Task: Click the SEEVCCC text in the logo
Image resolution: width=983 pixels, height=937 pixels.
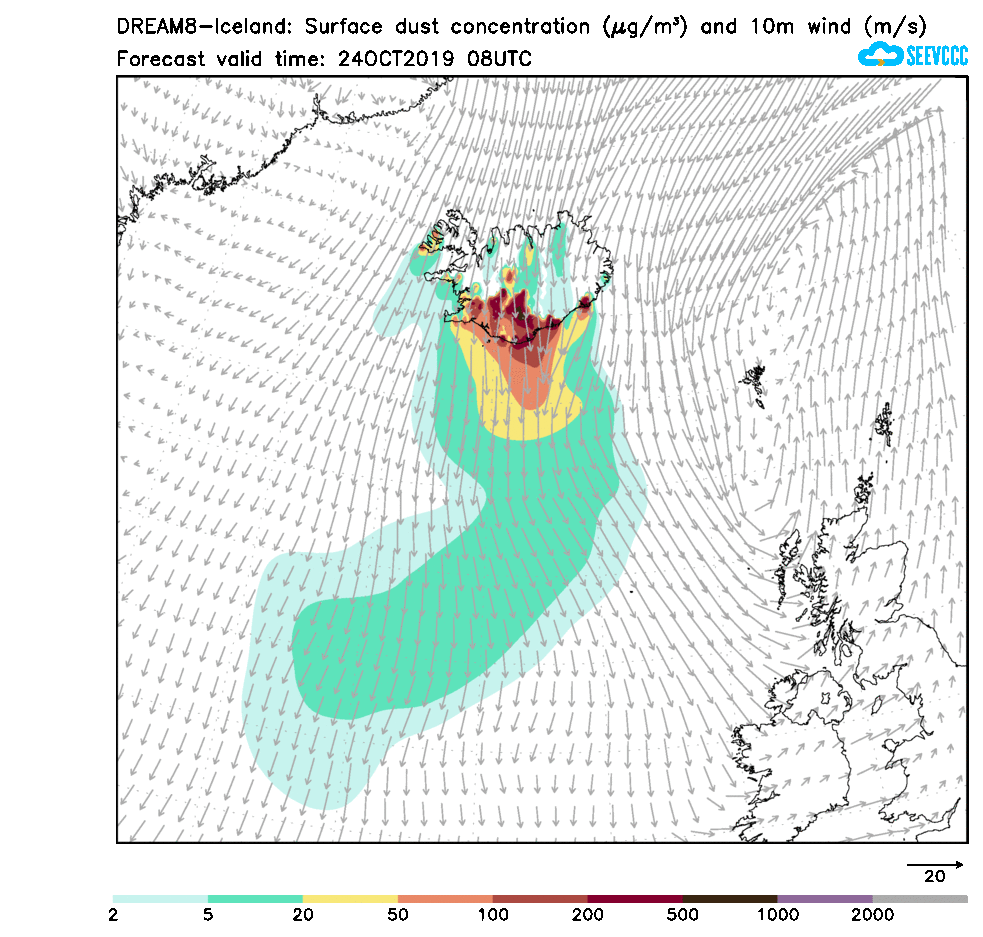Action: point(936,56)
